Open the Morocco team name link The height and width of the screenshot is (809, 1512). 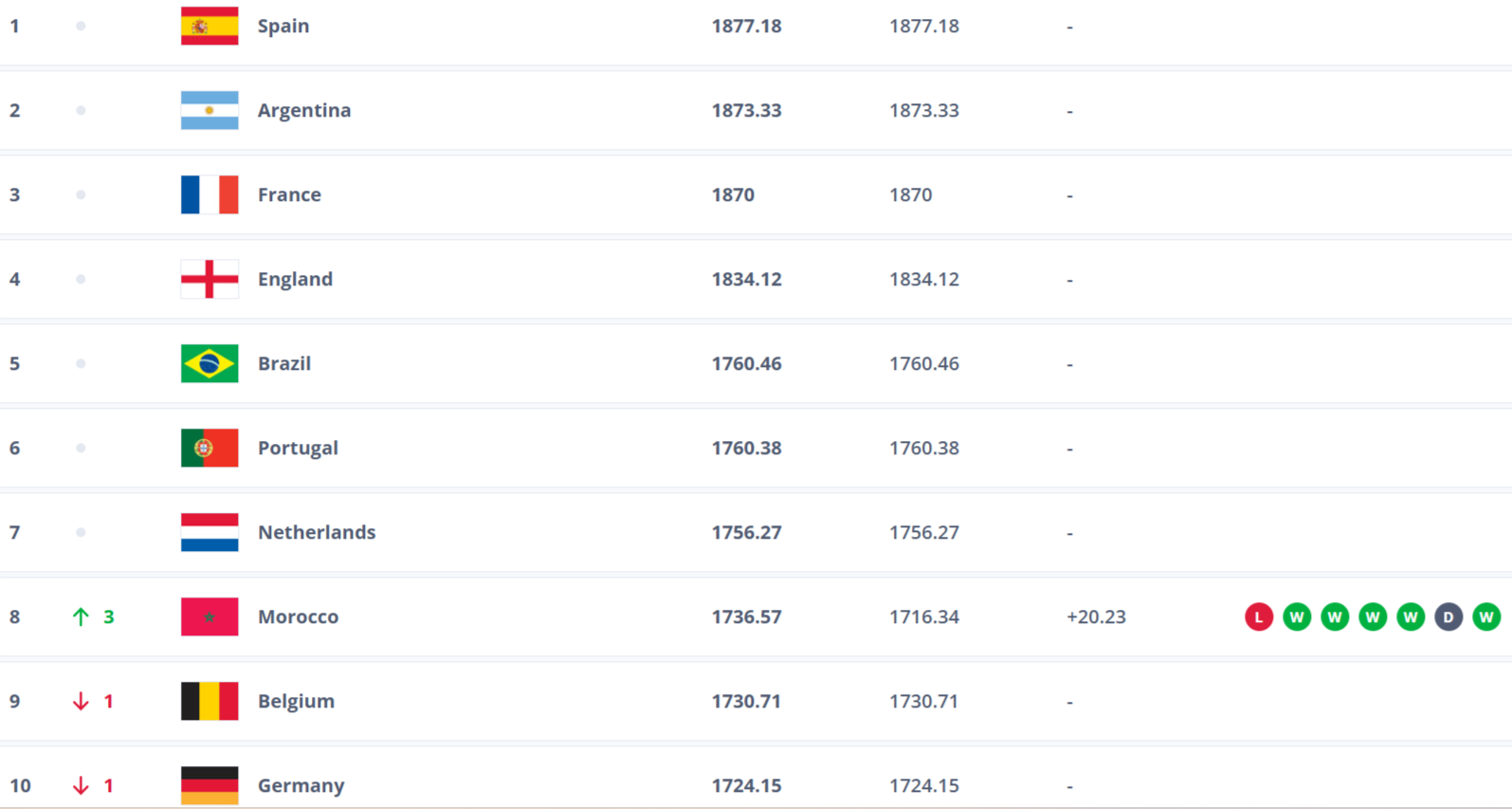(x=298, y=616)
